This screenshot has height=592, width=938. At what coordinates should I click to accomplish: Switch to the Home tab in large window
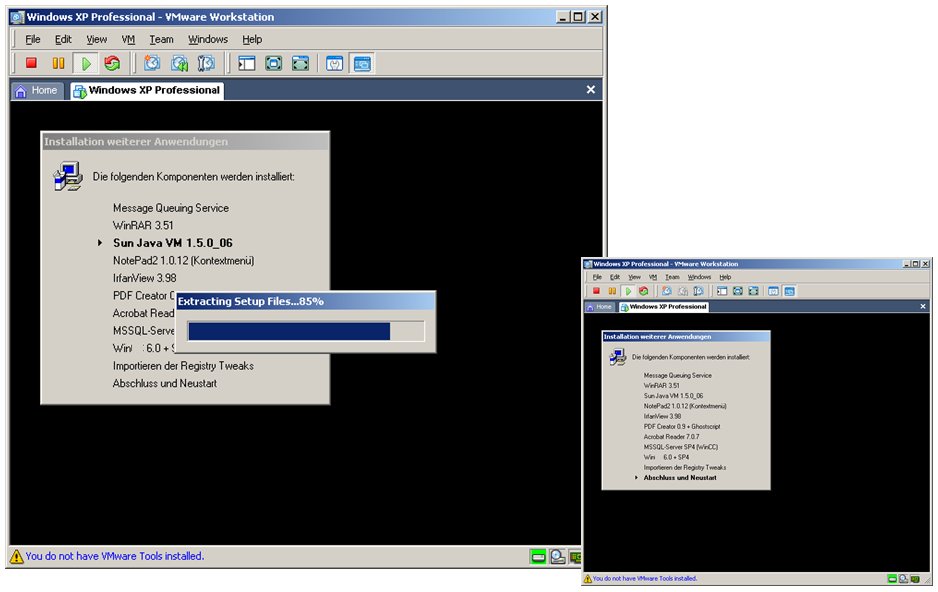click(37, 90)
